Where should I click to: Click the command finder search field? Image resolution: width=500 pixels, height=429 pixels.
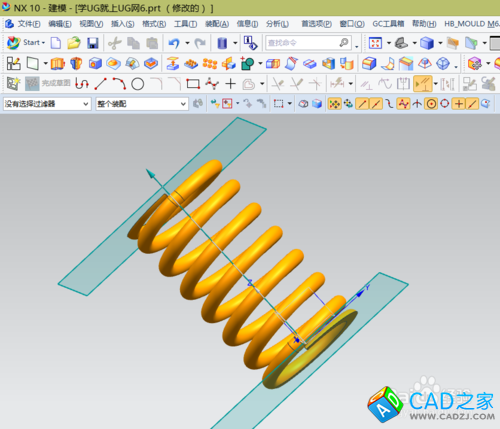click(308, 43)
